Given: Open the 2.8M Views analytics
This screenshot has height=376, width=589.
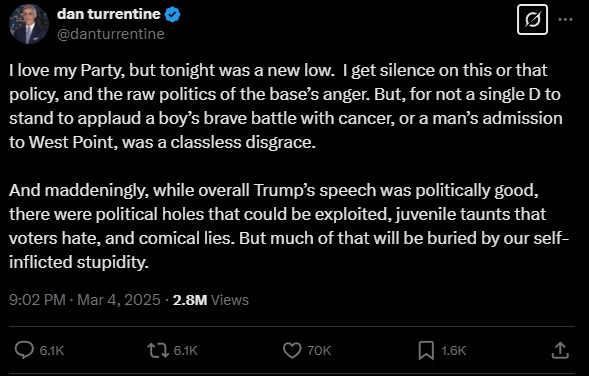Looking at the screenshot, I should pyautogui.click(x=210, y=300).
